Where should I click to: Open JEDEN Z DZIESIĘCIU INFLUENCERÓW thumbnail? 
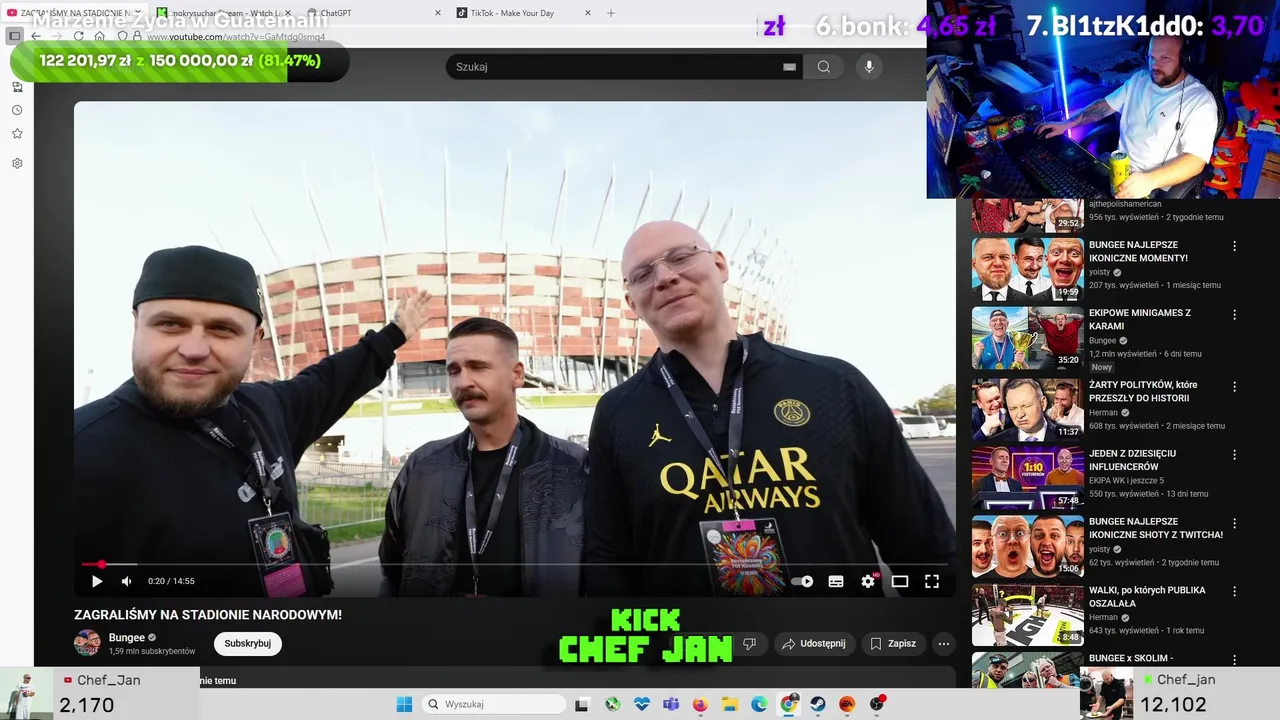coord(1027,477)
